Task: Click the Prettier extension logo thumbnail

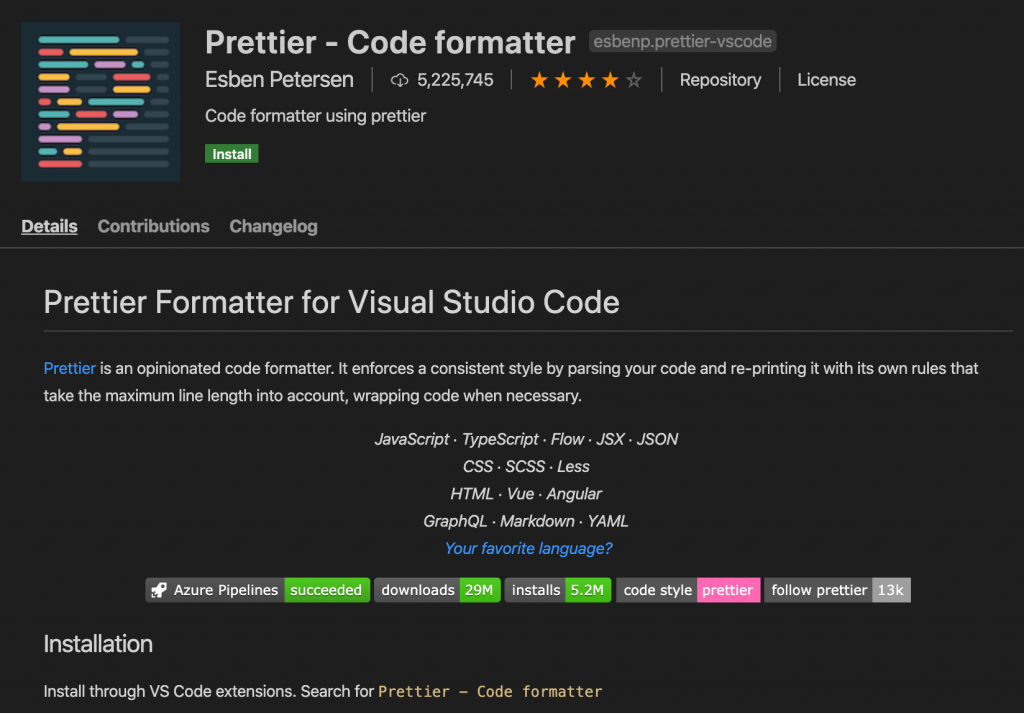Action: click(101, 102)
